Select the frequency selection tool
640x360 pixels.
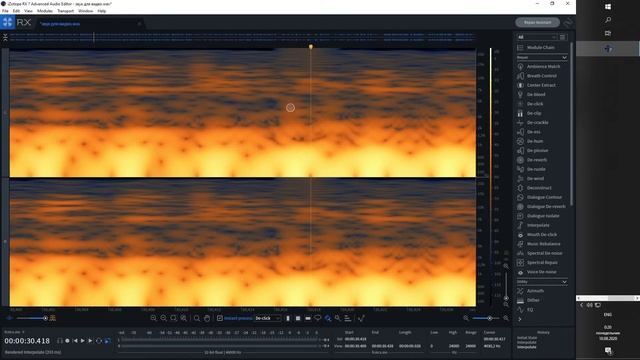coord(308,318)
